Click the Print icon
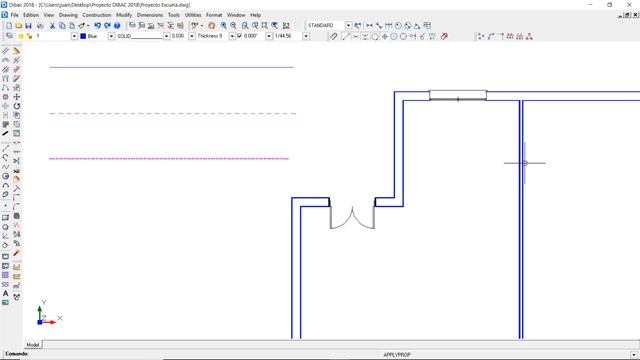The height and width of the screenshot is (360, 640). point(40,26)
